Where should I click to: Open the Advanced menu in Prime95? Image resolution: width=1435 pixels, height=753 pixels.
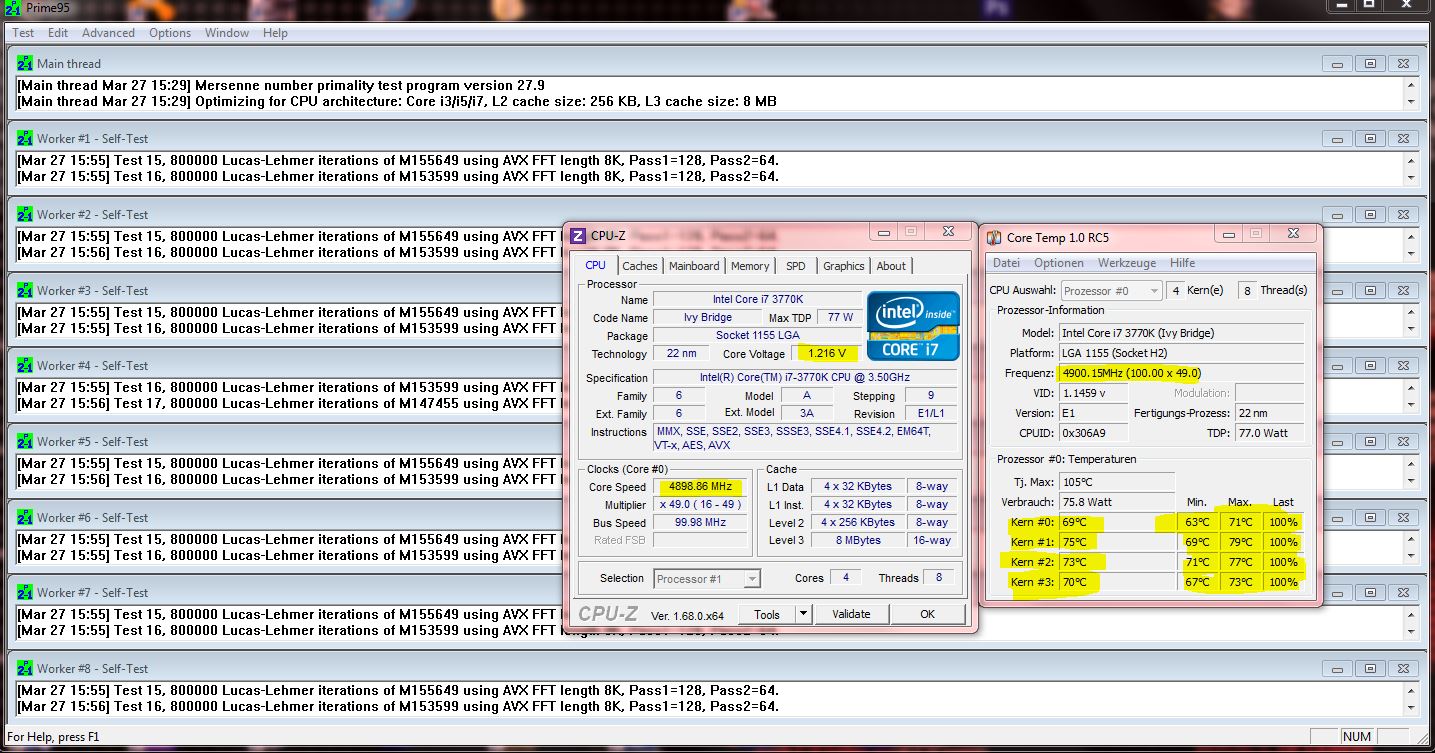click(x=108, y=33)
